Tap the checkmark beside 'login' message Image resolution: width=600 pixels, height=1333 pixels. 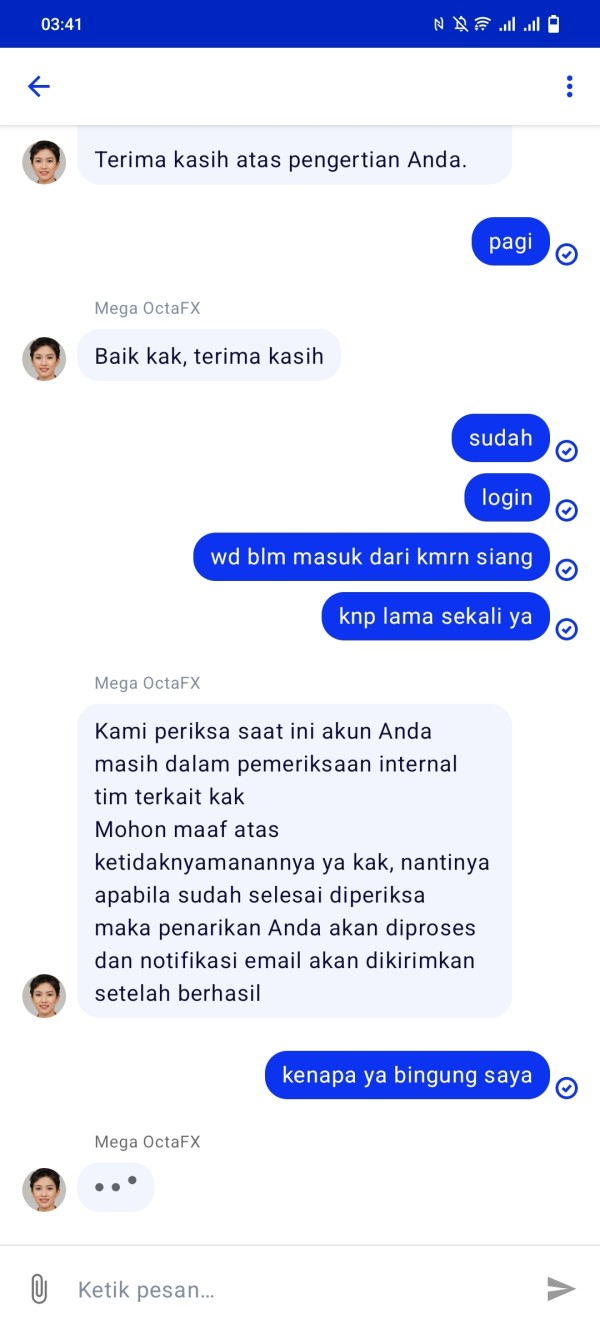[566, 511]
